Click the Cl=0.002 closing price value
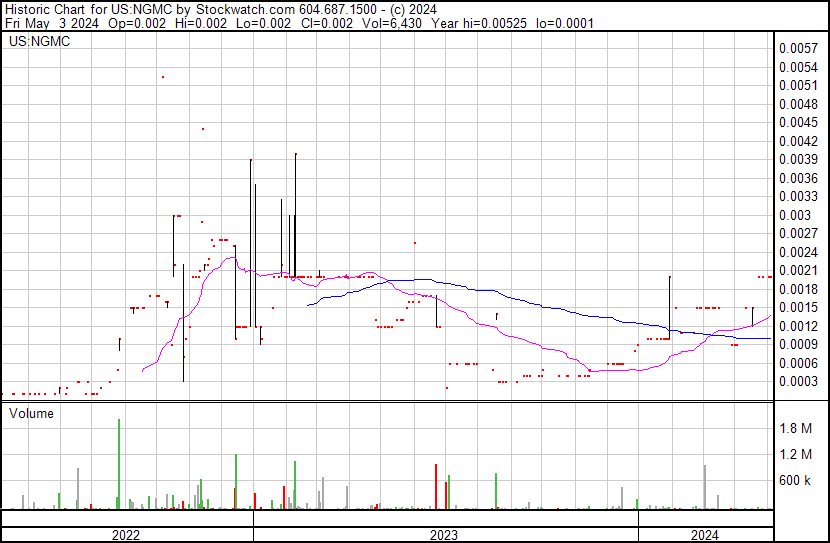Viewport: 830px width, 543px height. pos(327,23)
